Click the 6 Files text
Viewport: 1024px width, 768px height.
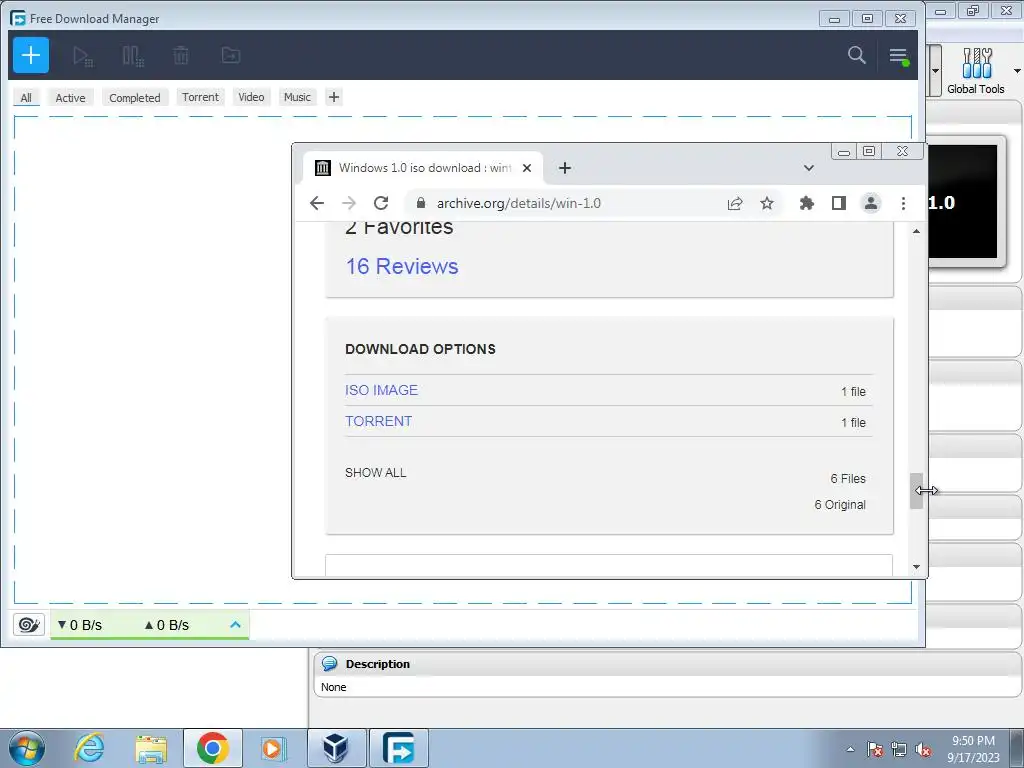[x=848, y=479]
